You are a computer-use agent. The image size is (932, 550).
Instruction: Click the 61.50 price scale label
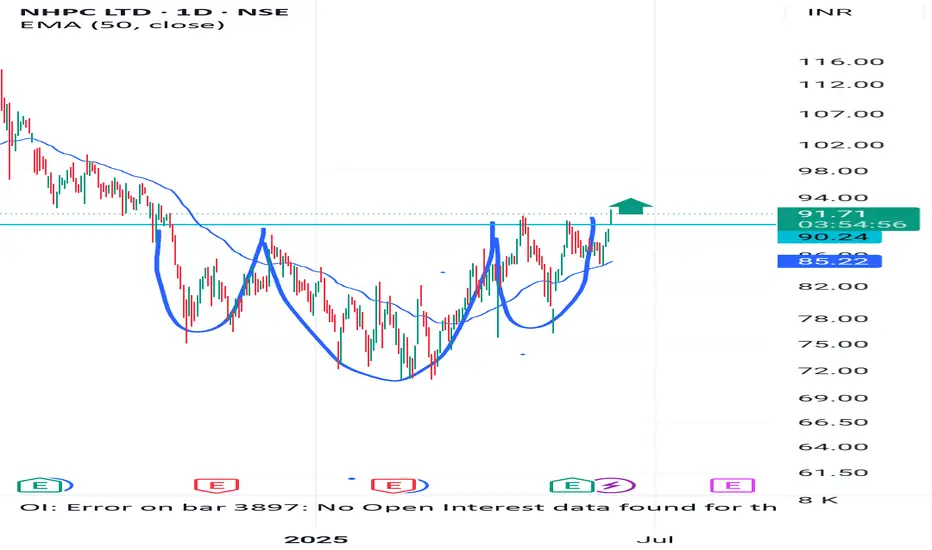click(x=833, y=473)
